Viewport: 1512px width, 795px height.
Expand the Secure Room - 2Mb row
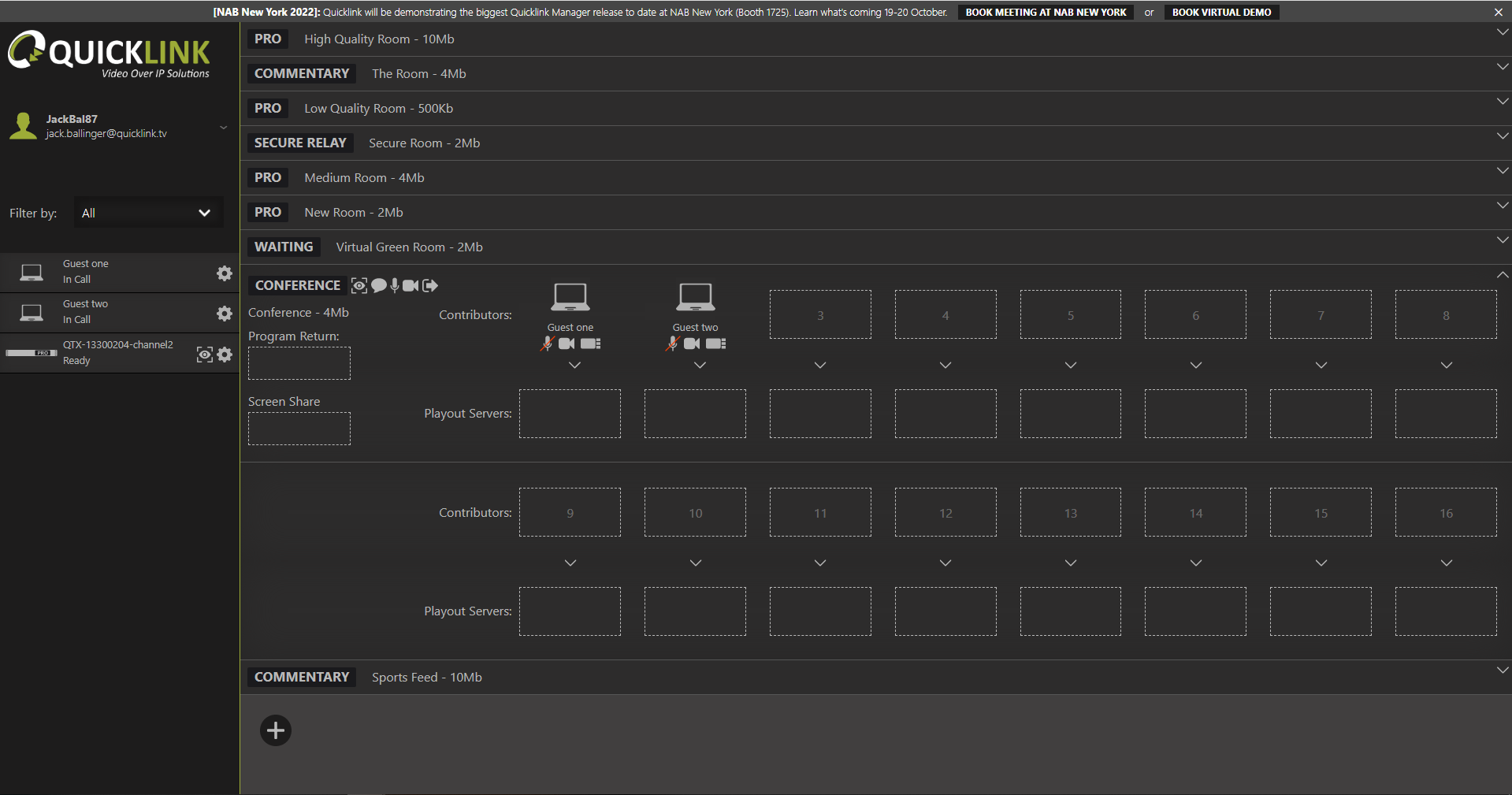[x=1503, y=136]
